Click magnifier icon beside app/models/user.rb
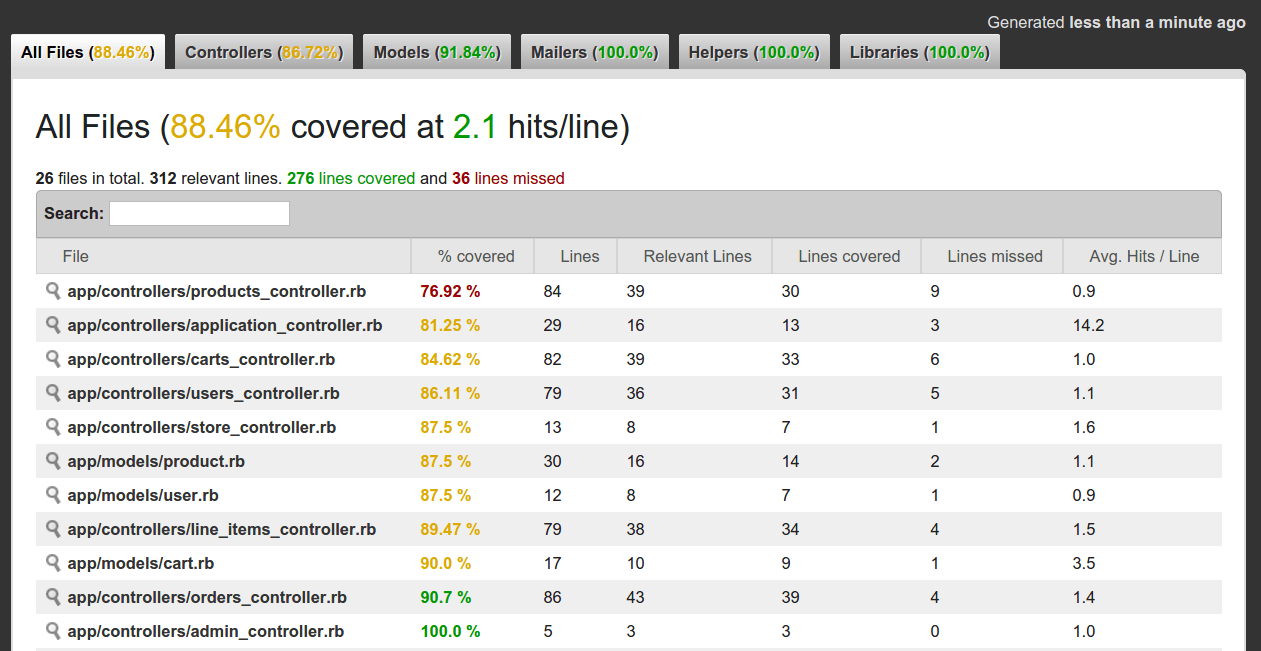1261x651 pixels. click(x=53, y=495)
